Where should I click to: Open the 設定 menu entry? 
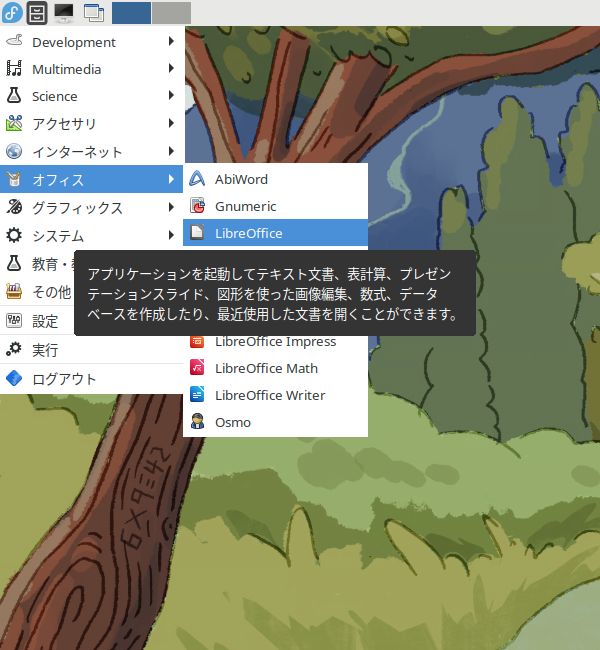pyautogui.click(x=37, y=320)
